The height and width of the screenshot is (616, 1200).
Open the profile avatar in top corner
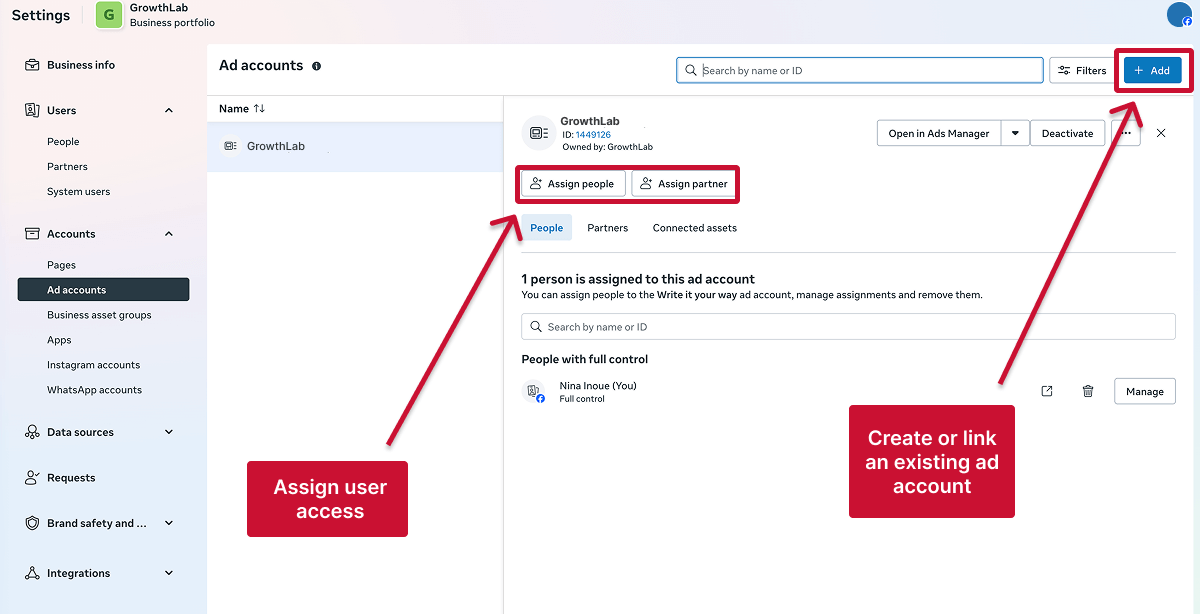click(1179, 14)
